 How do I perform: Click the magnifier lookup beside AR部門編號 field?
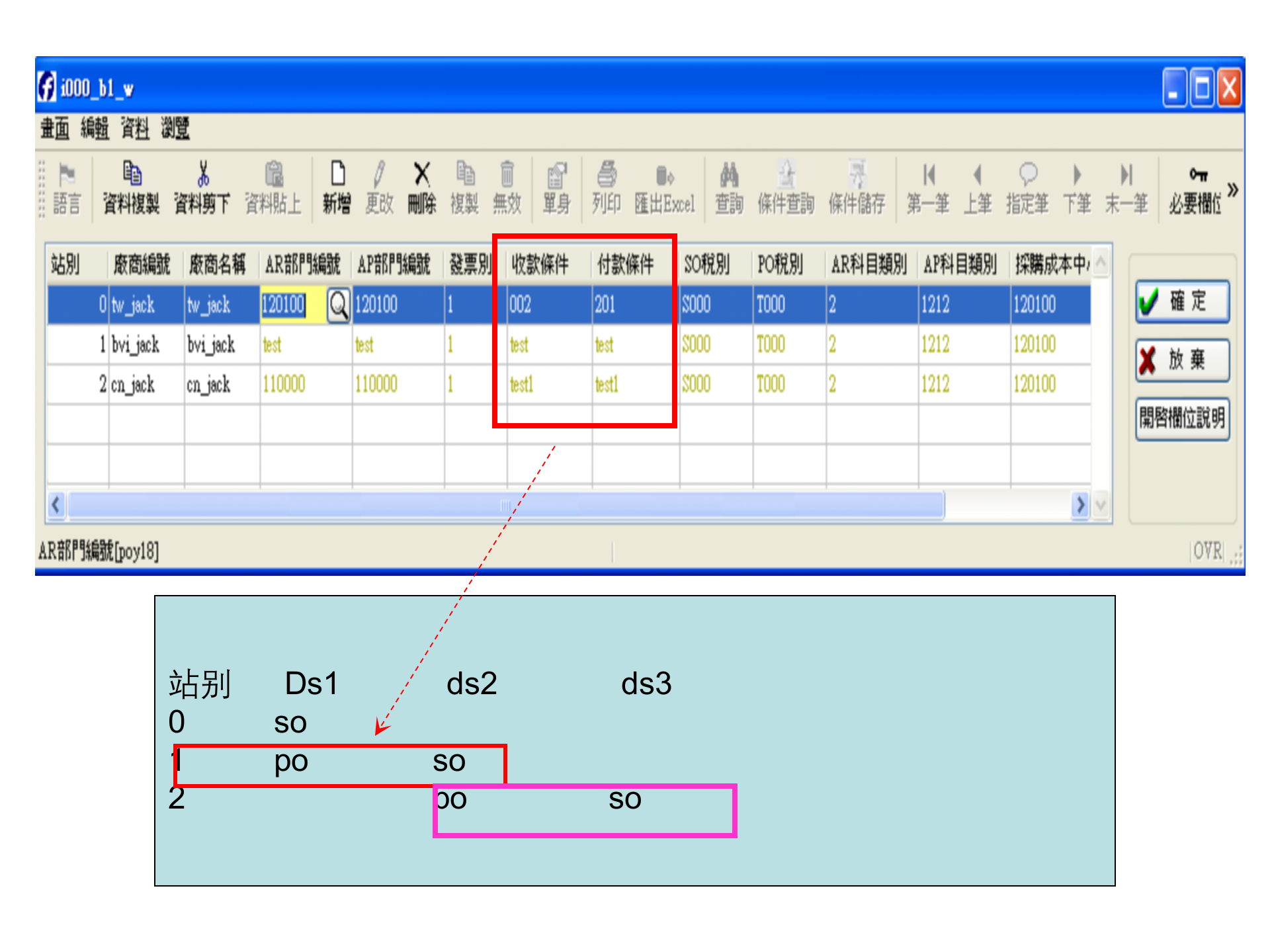(x=338, y=305)
